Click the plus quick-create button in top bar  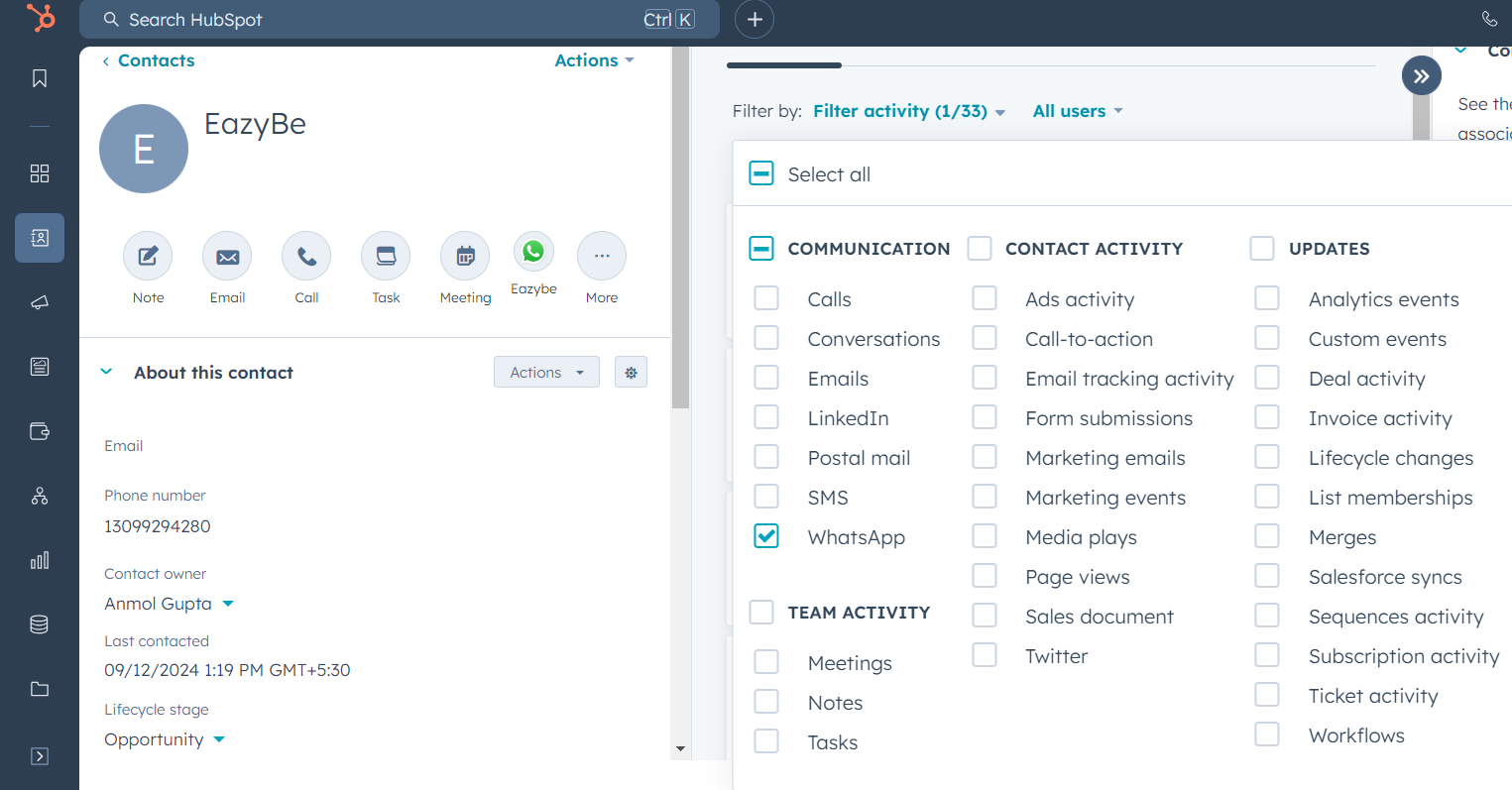click(755, 20)
